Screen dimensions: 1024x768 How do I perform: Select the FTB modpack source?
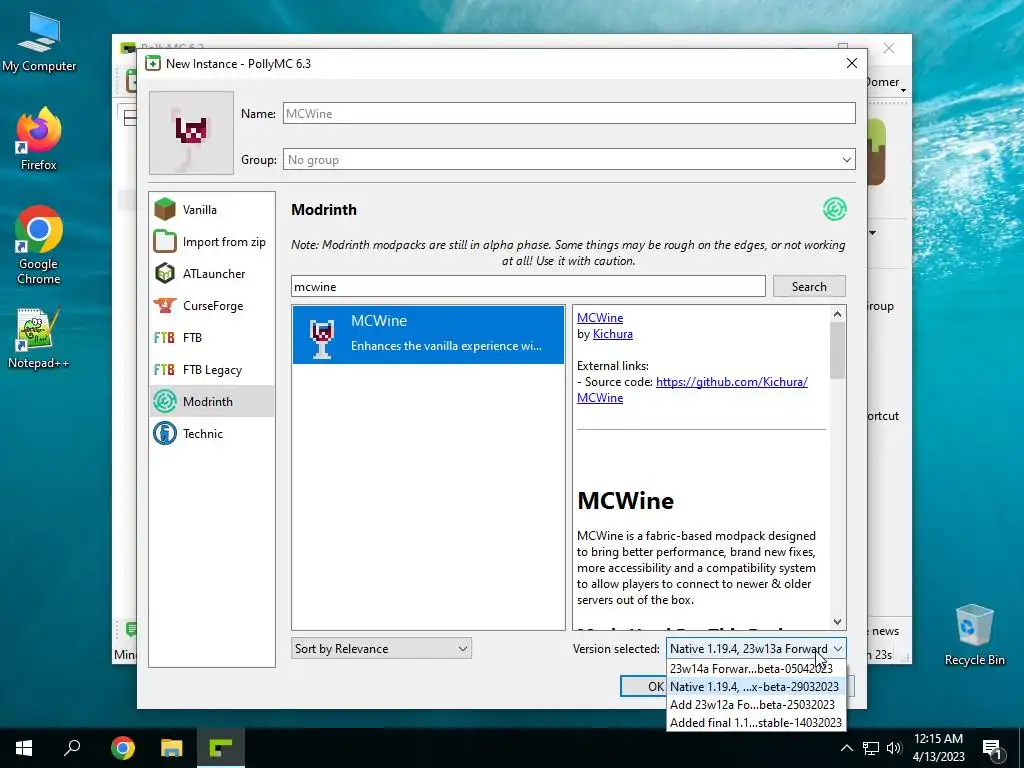(212, 338)
